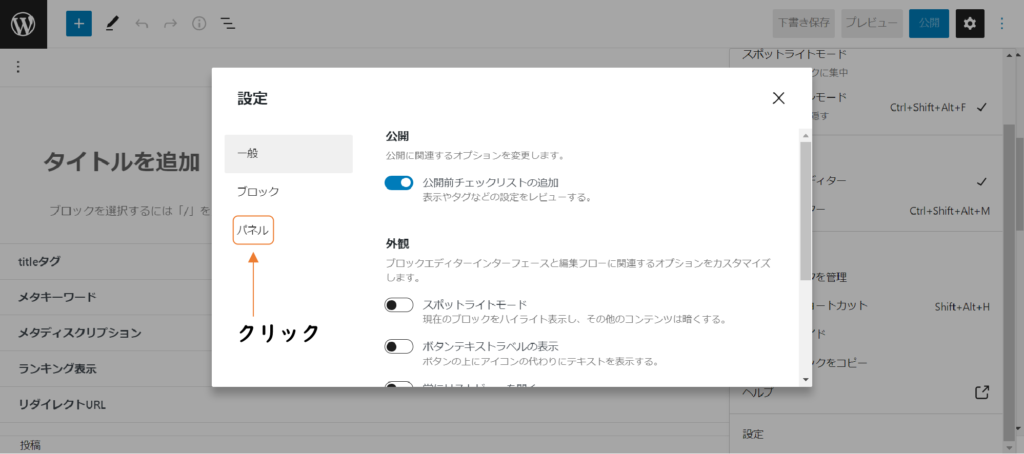Image resolution: width=1024 pixels, height=454 pixels.
Task: Click the external link icon beside ヘルプ
Action: [981, 393]
